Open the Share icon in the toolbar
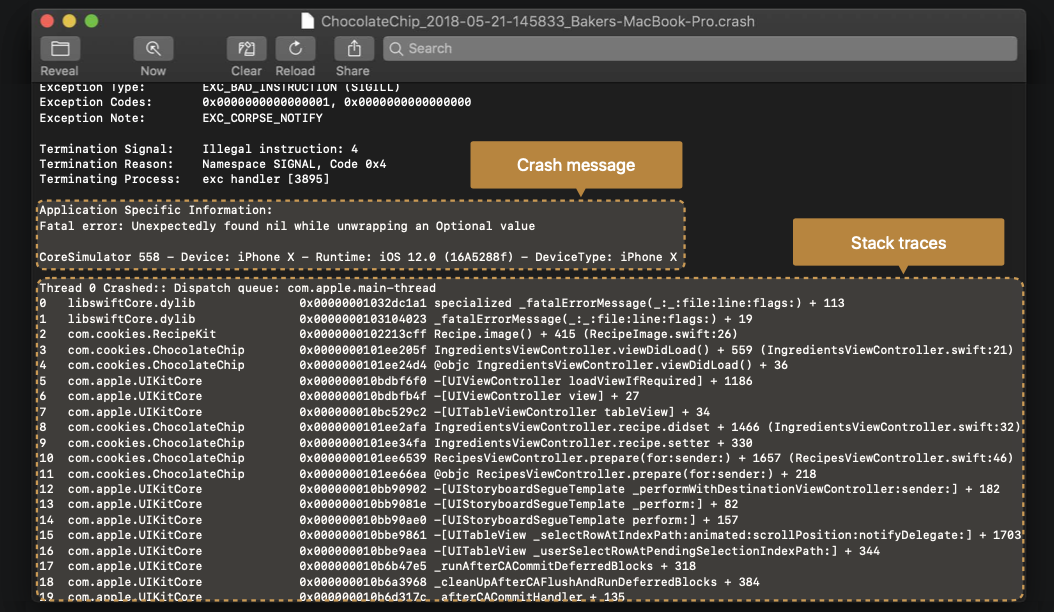The image size is (1054, 612). [x=352, y=48]
